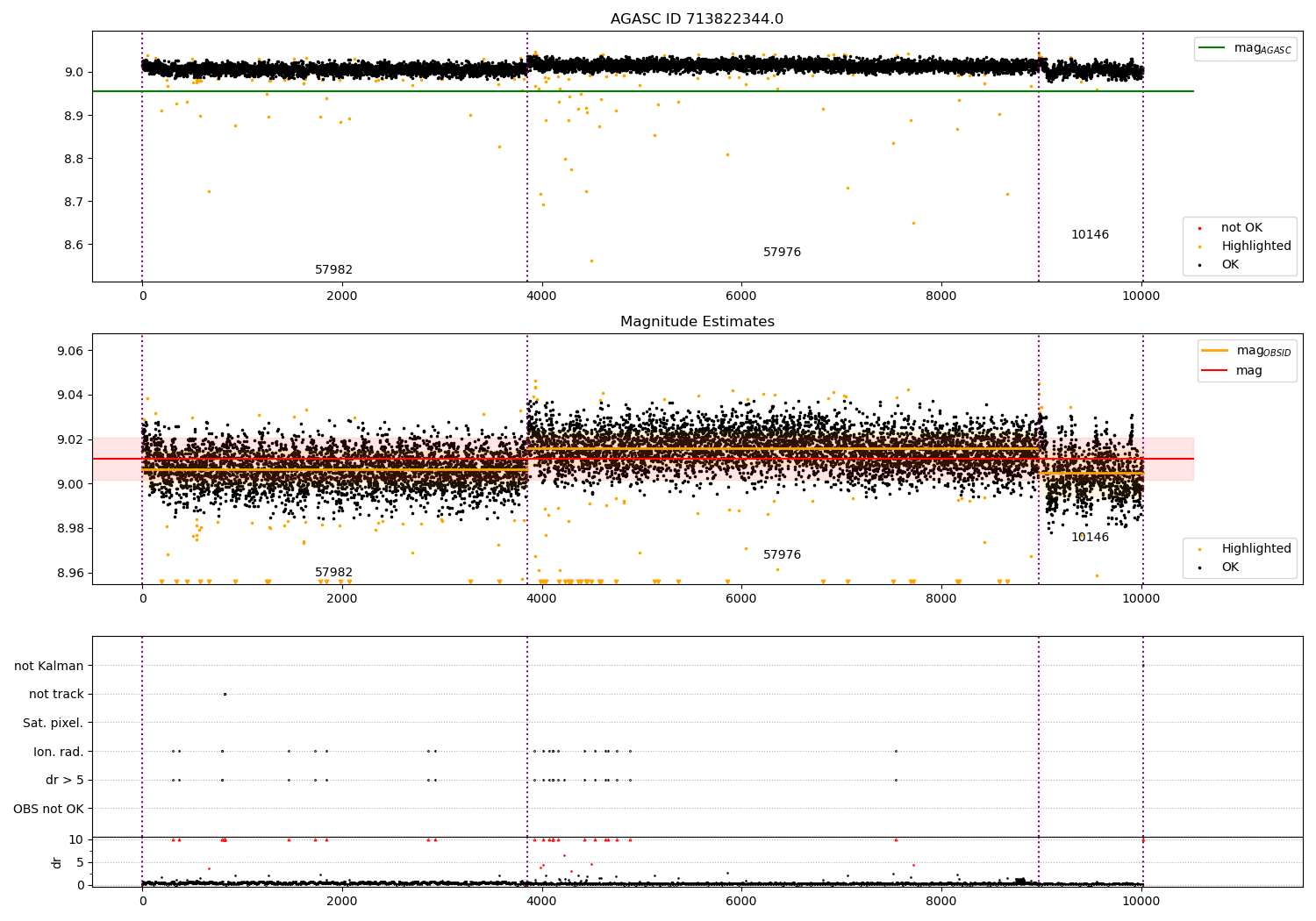Select the mag OBSID legend entry in middle plot
The height and width of the screenshot is (921, 1316).
tap(1247, 351)
